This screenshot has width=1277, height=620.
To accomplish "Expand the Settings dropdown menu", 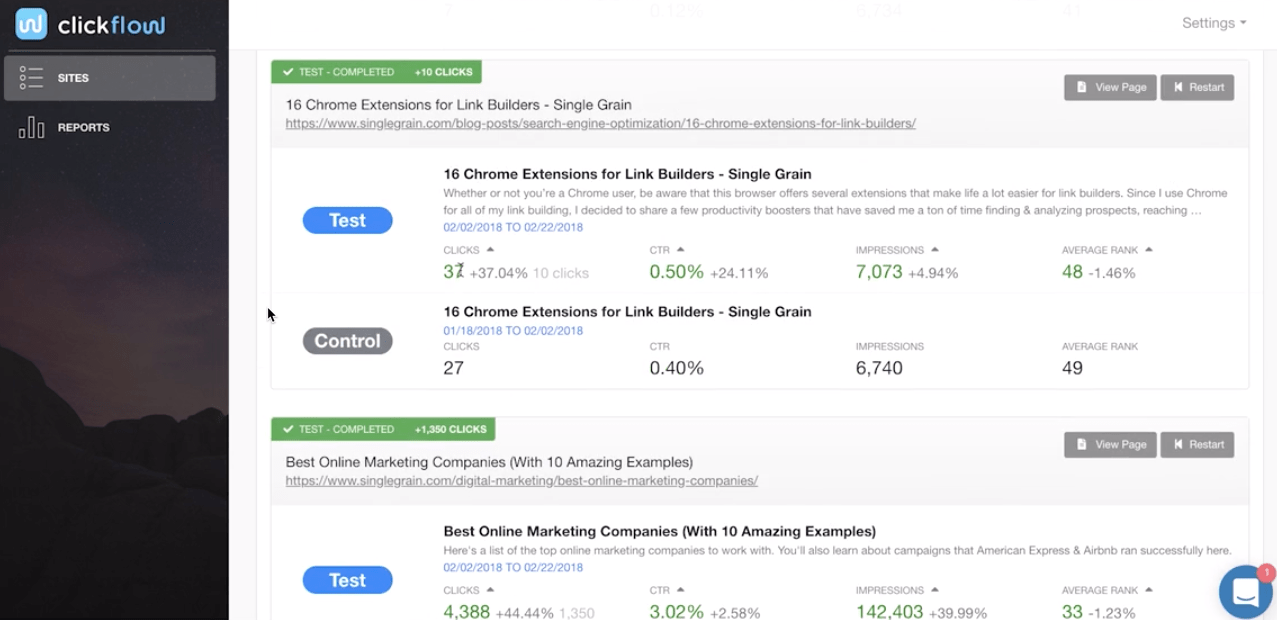I will (1214, 23).
